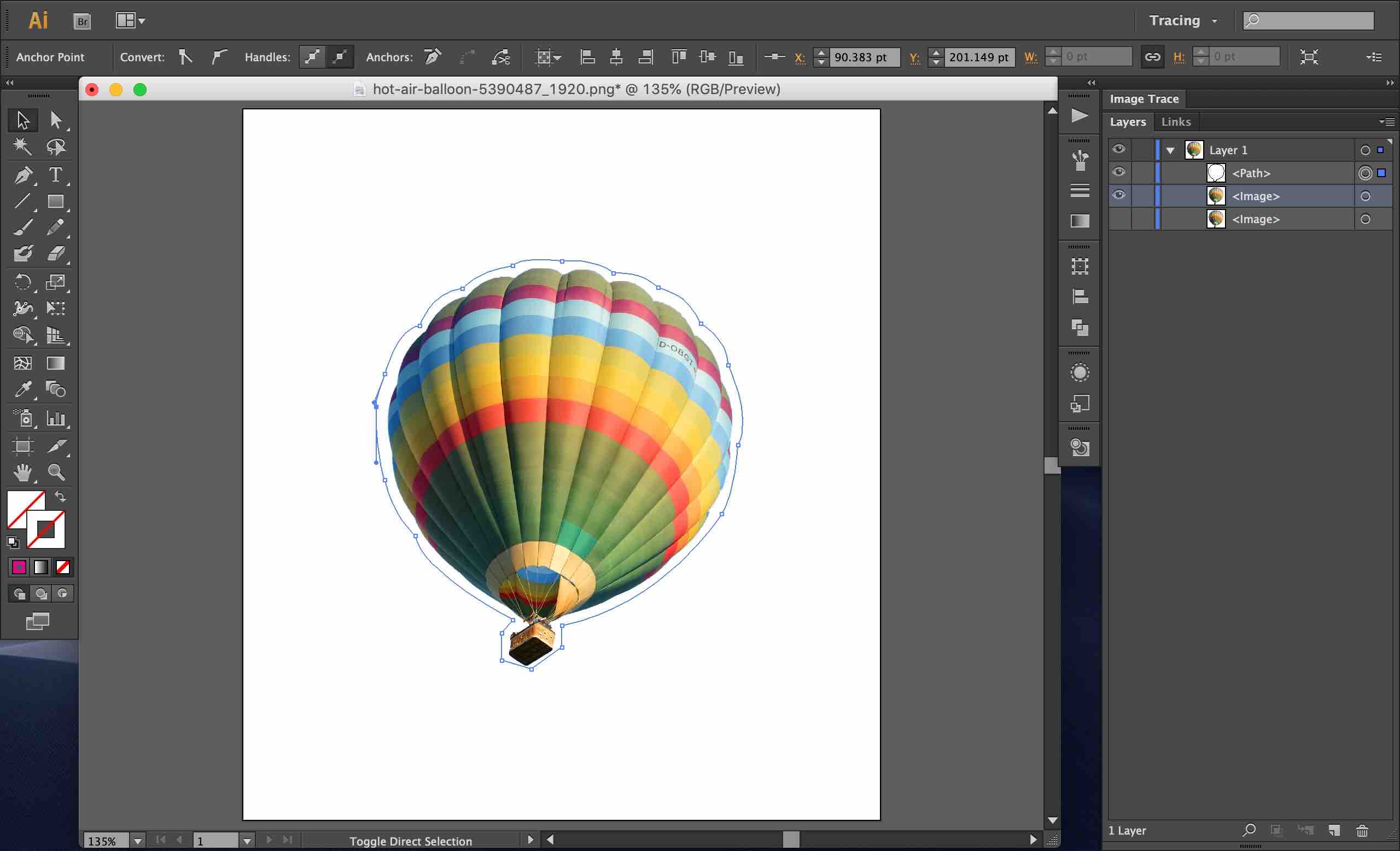Open the 135% zoom level dropdown
Screen dimensions: 1400x851
point(137,841)
